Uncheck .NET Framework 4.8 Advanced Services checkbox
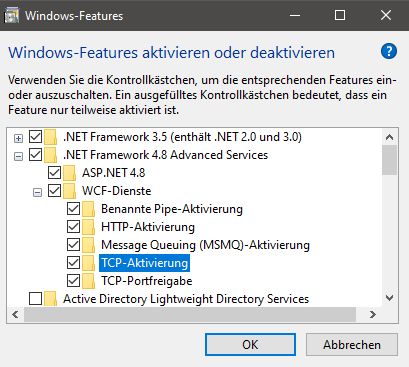The image size is (409, 367). (35, 155)
